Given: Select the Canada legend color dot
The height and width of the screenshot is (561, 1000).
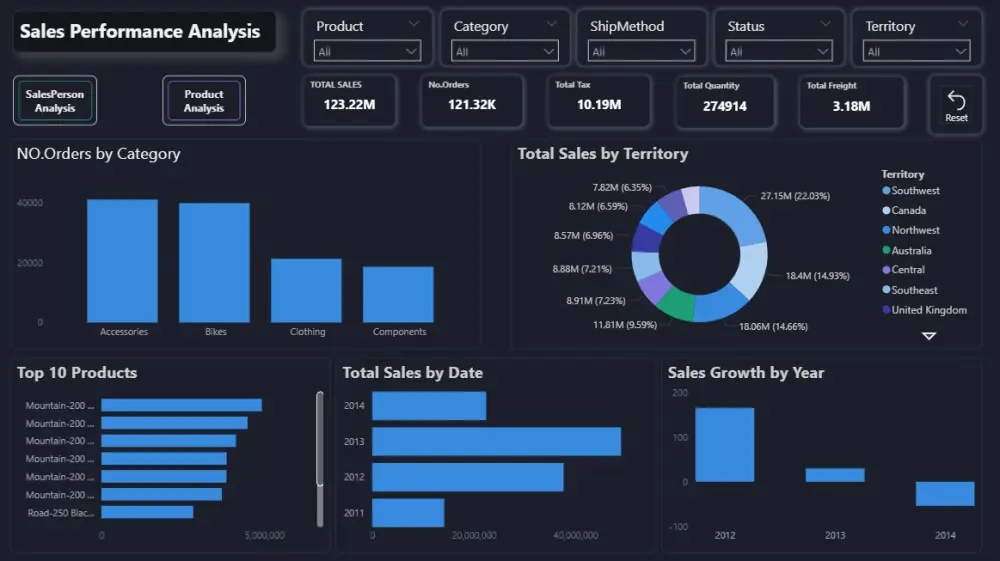Looking at the screenshot, I should 886,210.
